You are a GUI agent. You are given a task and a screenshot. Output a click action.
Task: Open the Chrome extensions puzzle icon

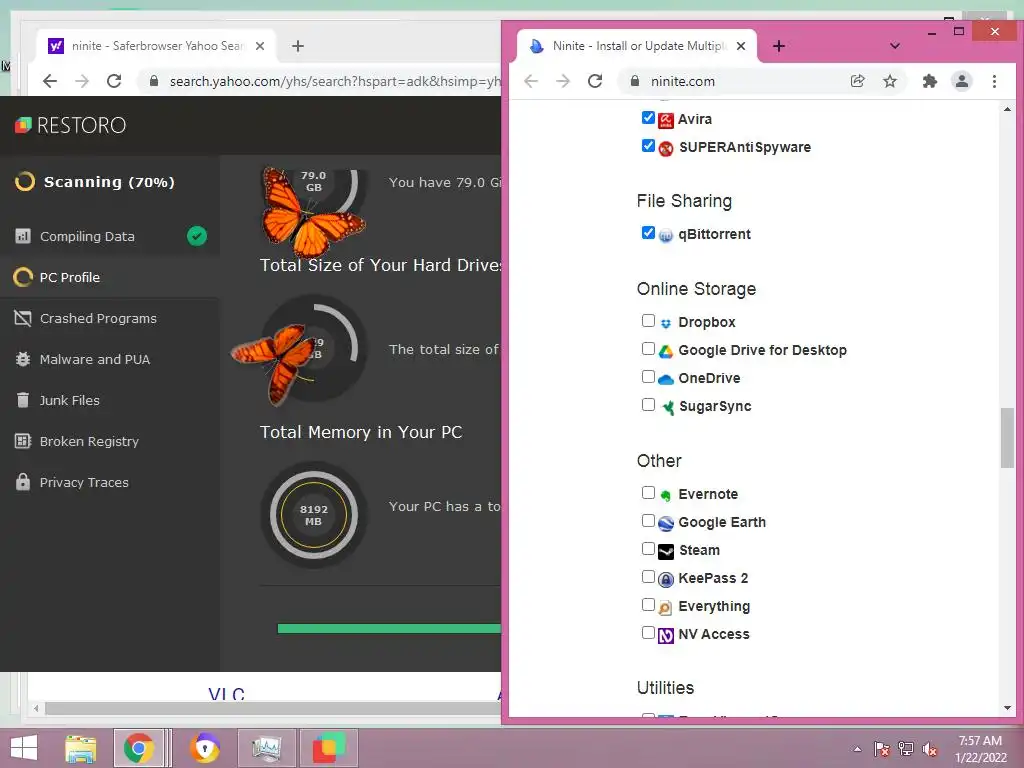click(929, 81)
